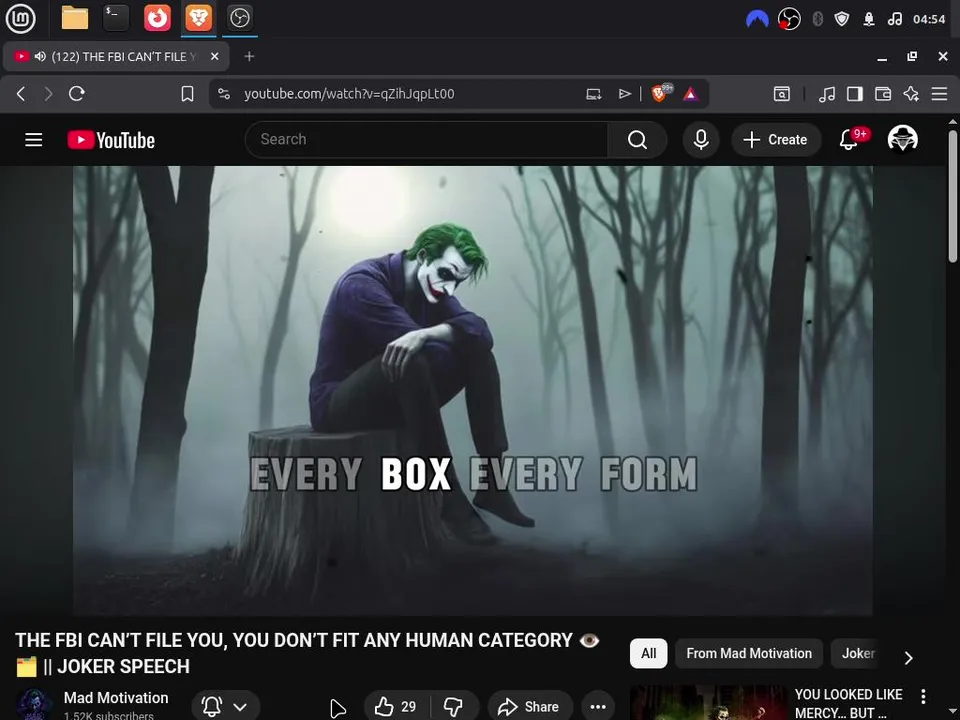Open Brave Rewards triangle icon
Image resolution: width=960 pixels, height=720 pixels.
(x=691, y=94)
